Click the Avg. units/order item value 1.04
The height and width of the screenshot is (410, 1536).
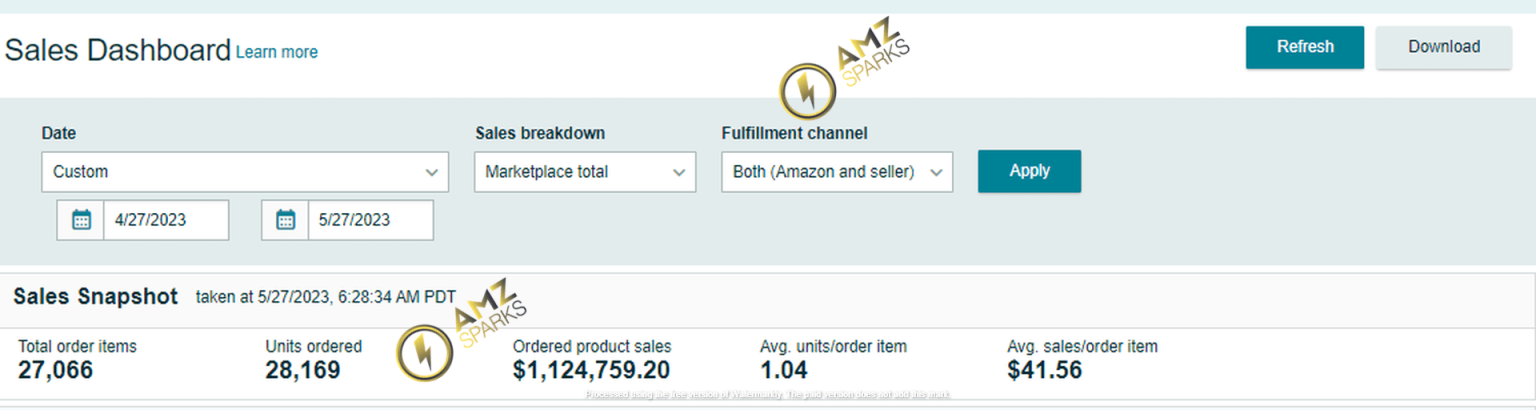point(784,370)
